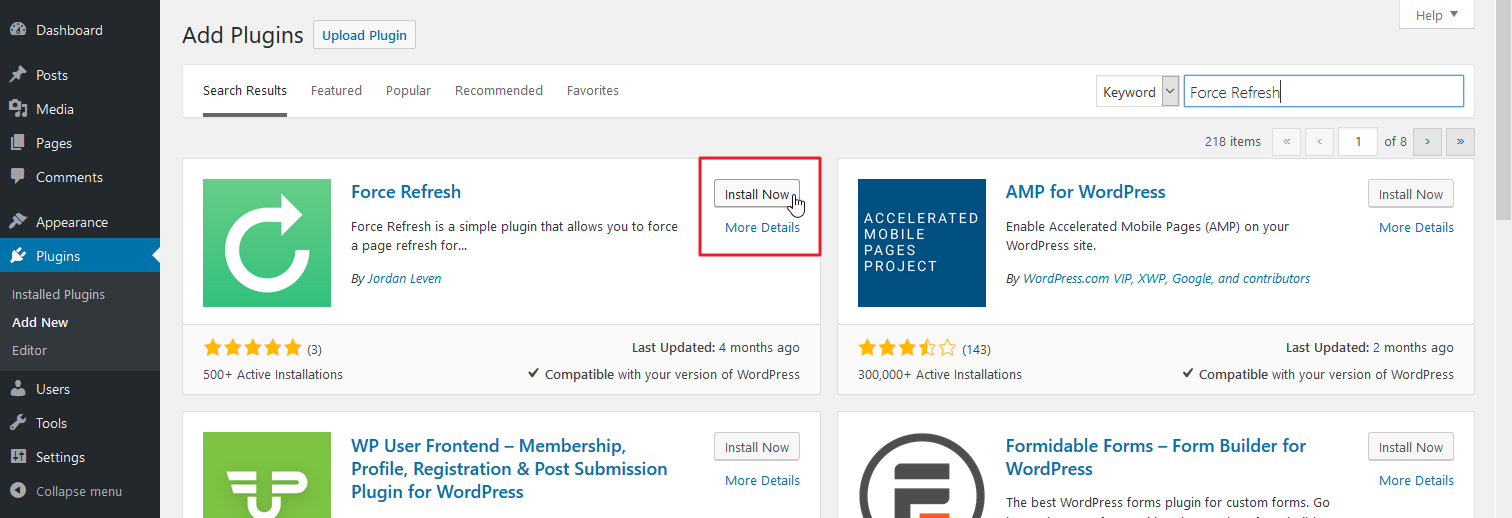Open the WP User Frontend plugin thumbnail

click(267, 475)
